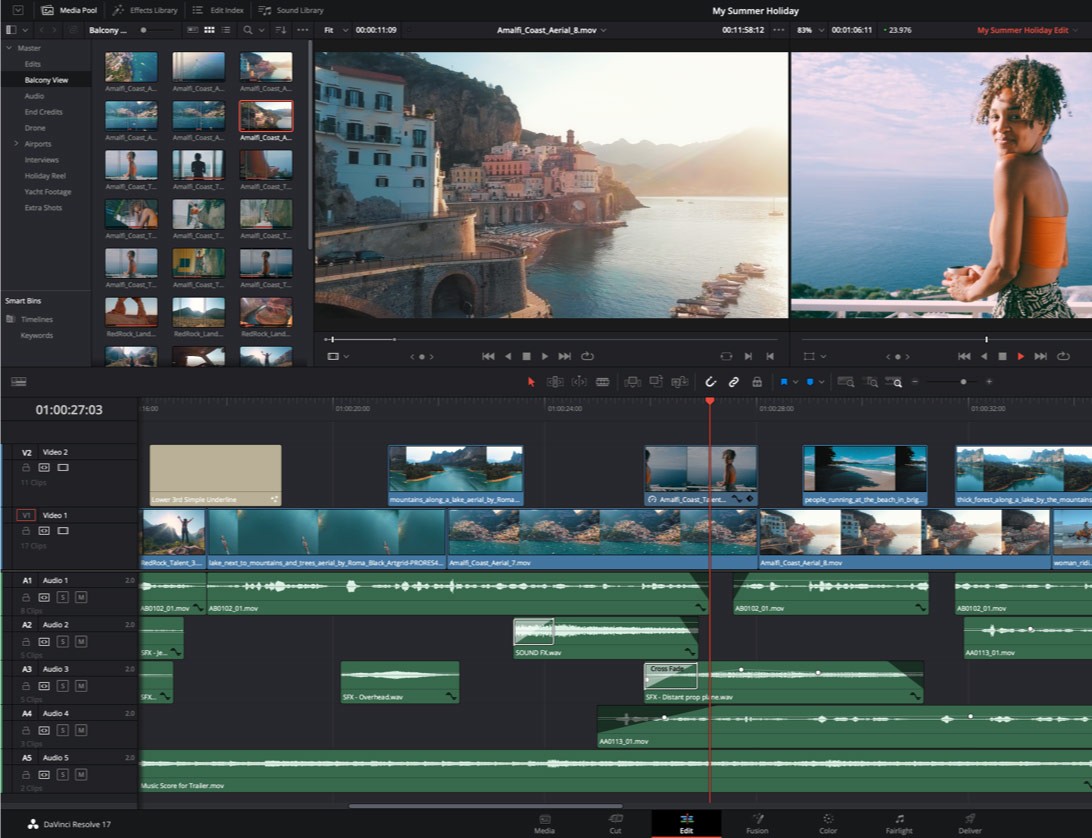The image size is (1092, 838).
Task: Expand the Airports bin folder
Action: click(16, 144)
